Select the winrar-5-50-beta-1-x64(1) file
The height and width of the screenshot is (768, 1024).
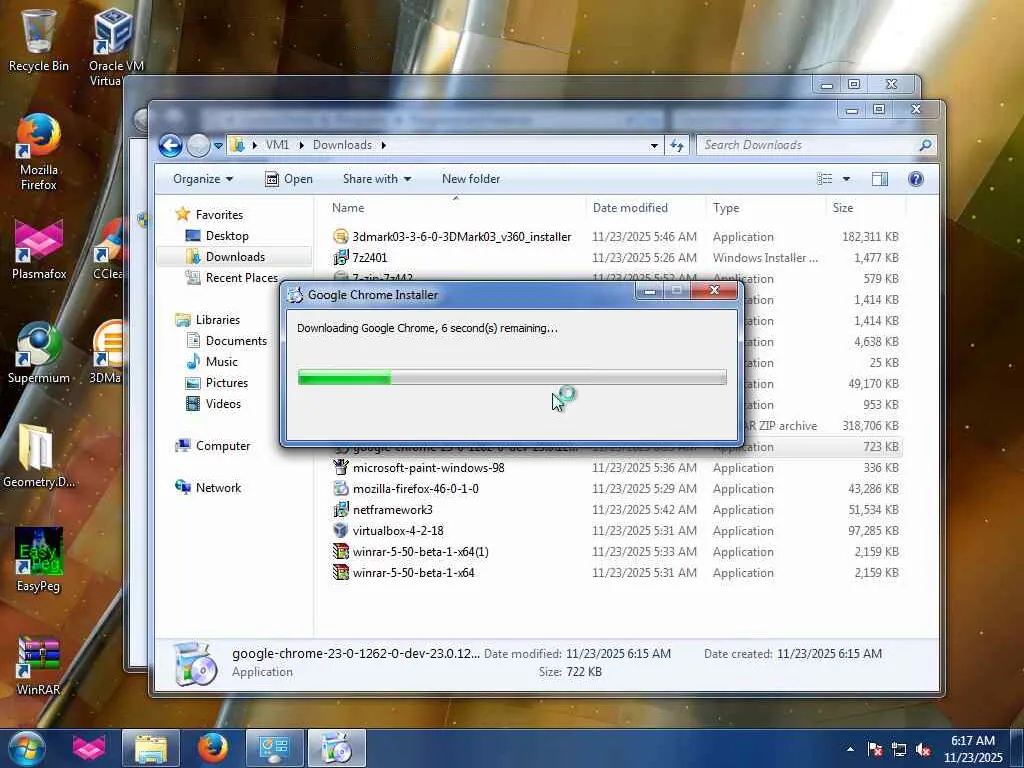click(615, 551)
